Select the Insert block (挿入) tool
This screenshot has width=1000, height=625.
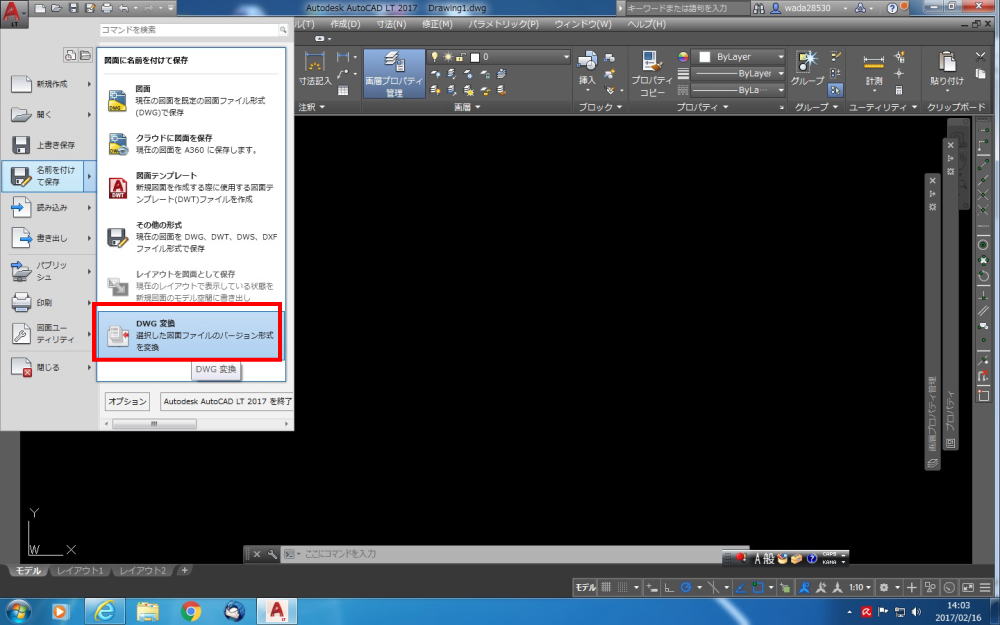coord(587,69)
